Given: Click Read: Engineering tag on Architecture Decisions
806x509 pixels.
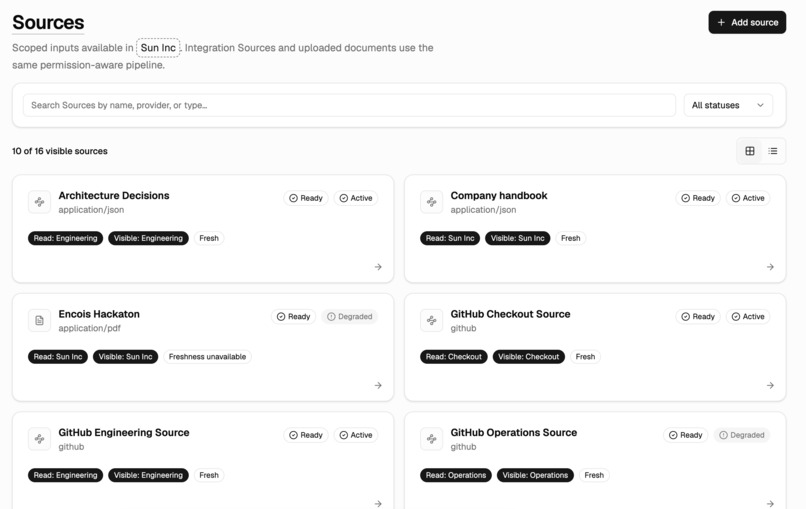Looking at the screenshot, I should (x=65, y=238).
